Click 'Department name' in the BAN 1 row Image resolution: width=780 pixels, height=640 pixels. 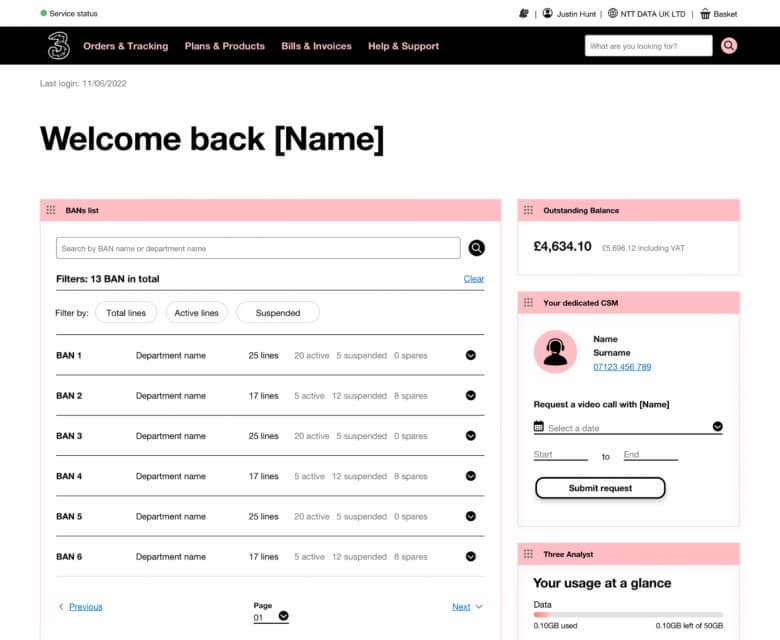(x=171, y=355)
